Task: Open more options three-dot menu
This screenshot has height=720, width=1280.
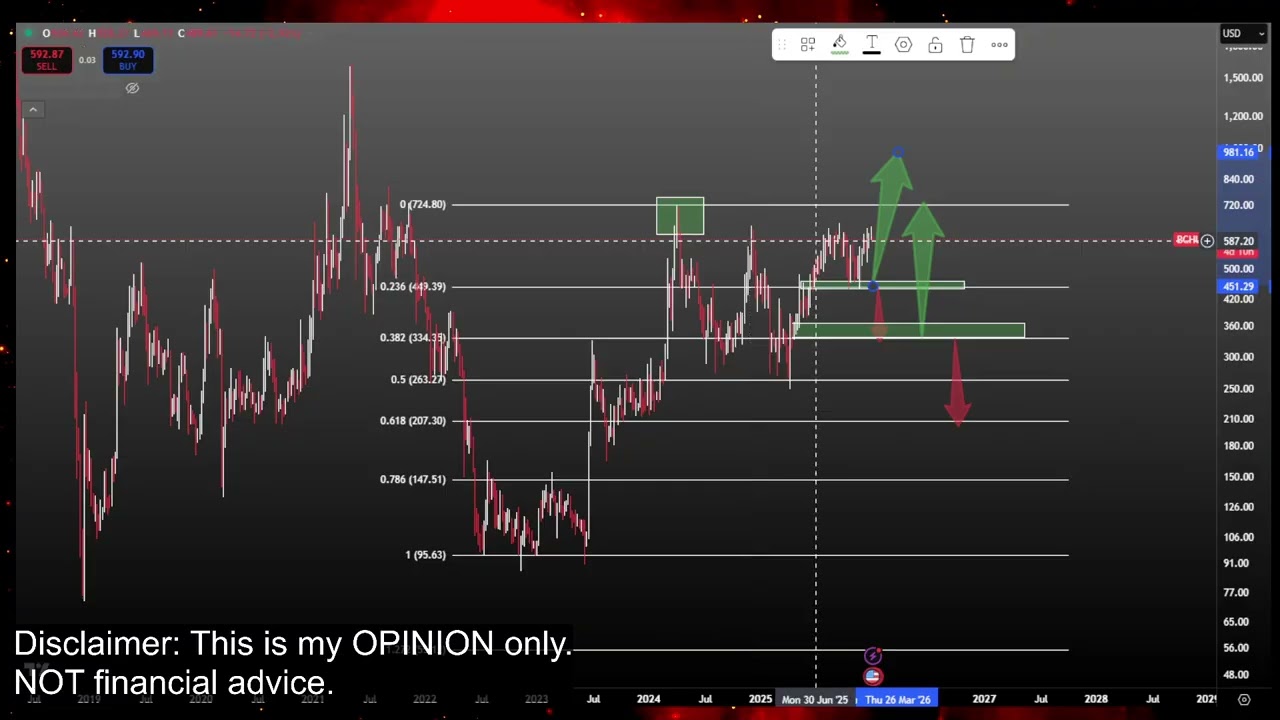Action: 1000,44
